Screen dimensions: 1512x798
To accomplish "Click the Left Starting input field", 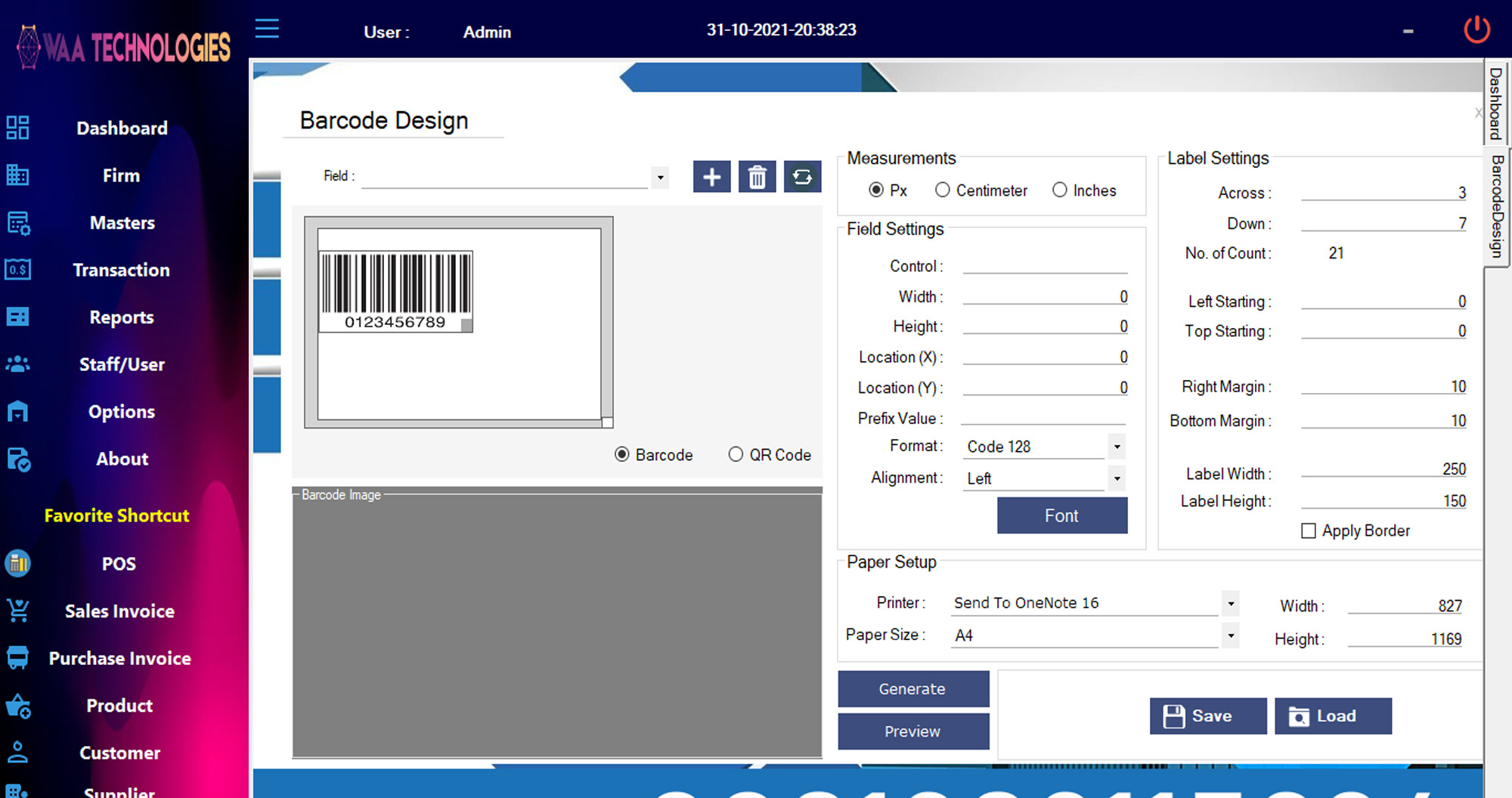I will point(1383,302).
